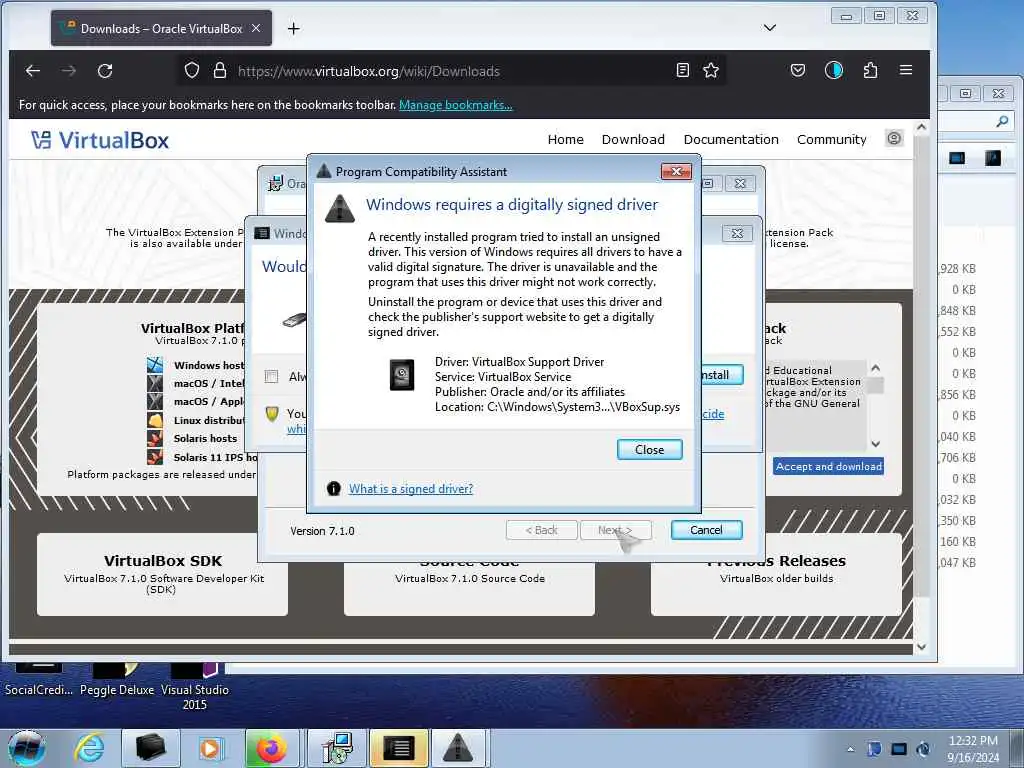Open Firefox from the taskbar
The height and width of the screenshot is (768, 1024).
coord(272,748)
